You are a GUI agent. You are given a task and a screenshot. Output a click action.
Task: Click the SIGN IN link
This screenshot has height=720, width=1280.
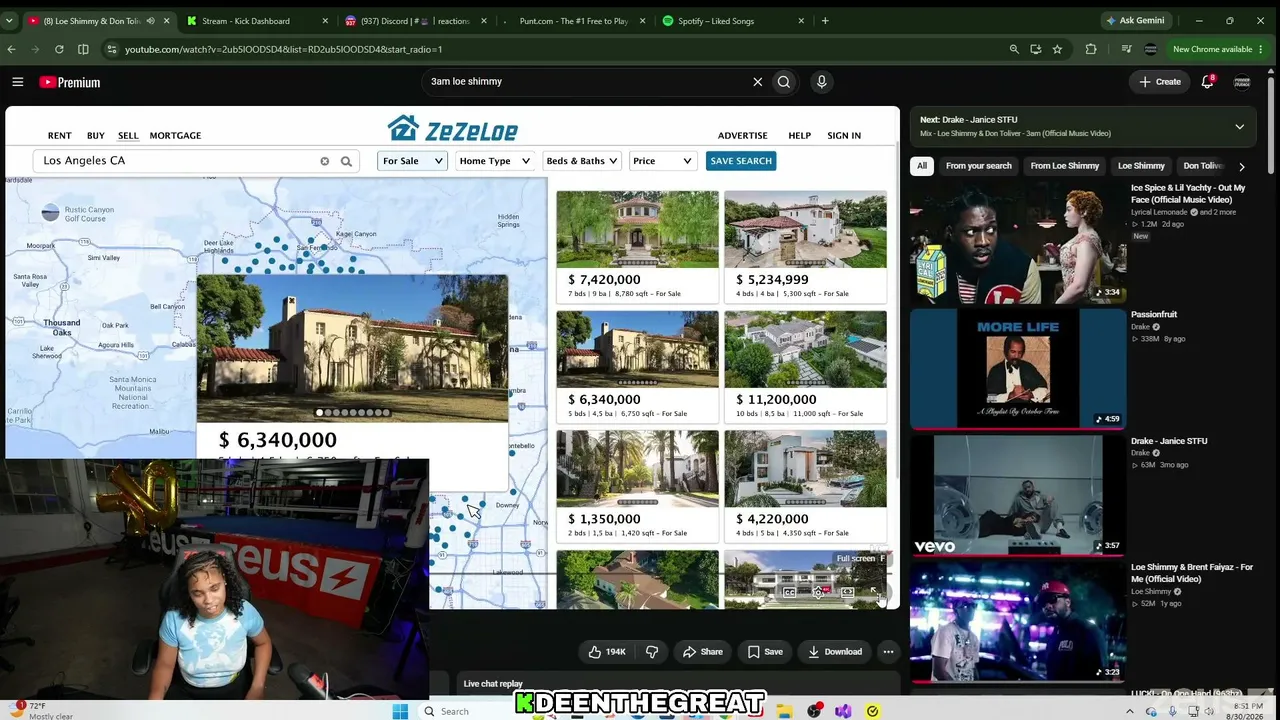[844, 136]
